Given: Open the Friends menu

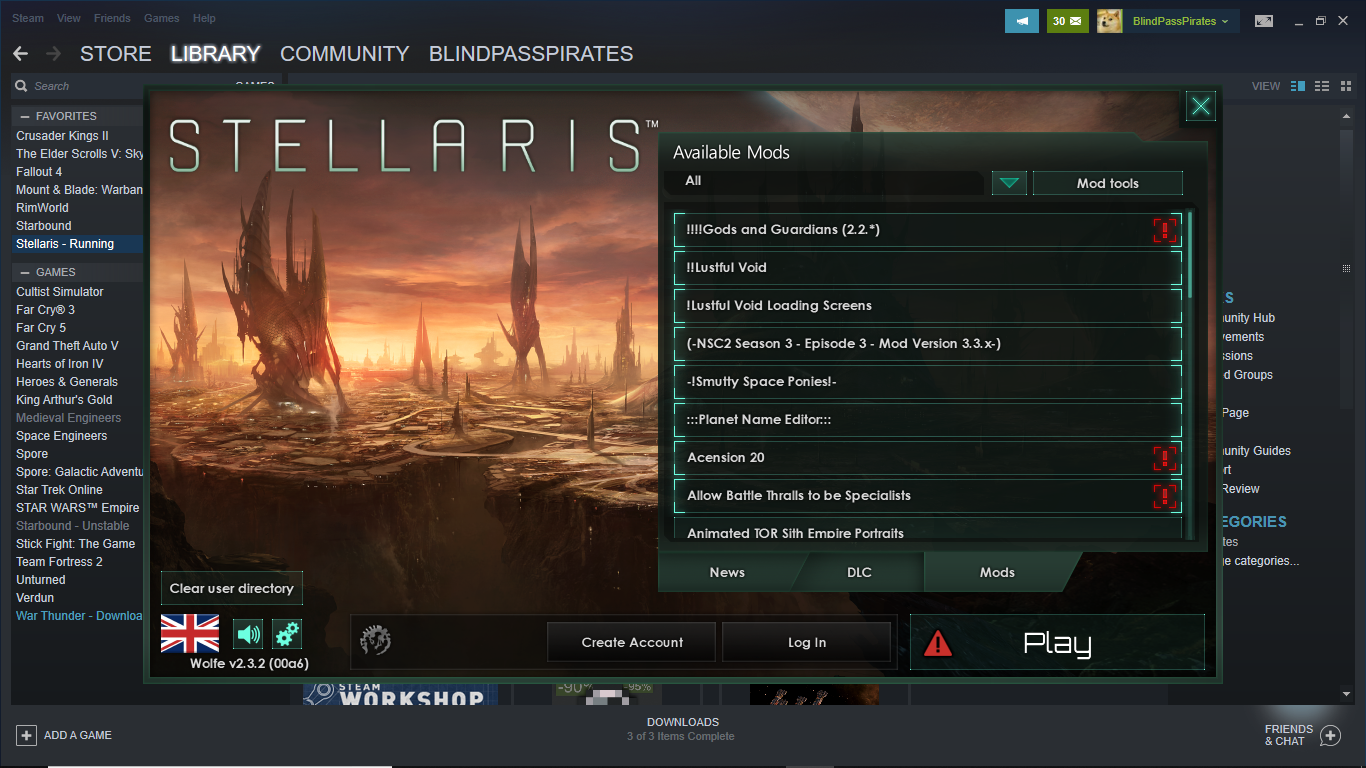Looking at the screenshot, I should click(112, 18).
